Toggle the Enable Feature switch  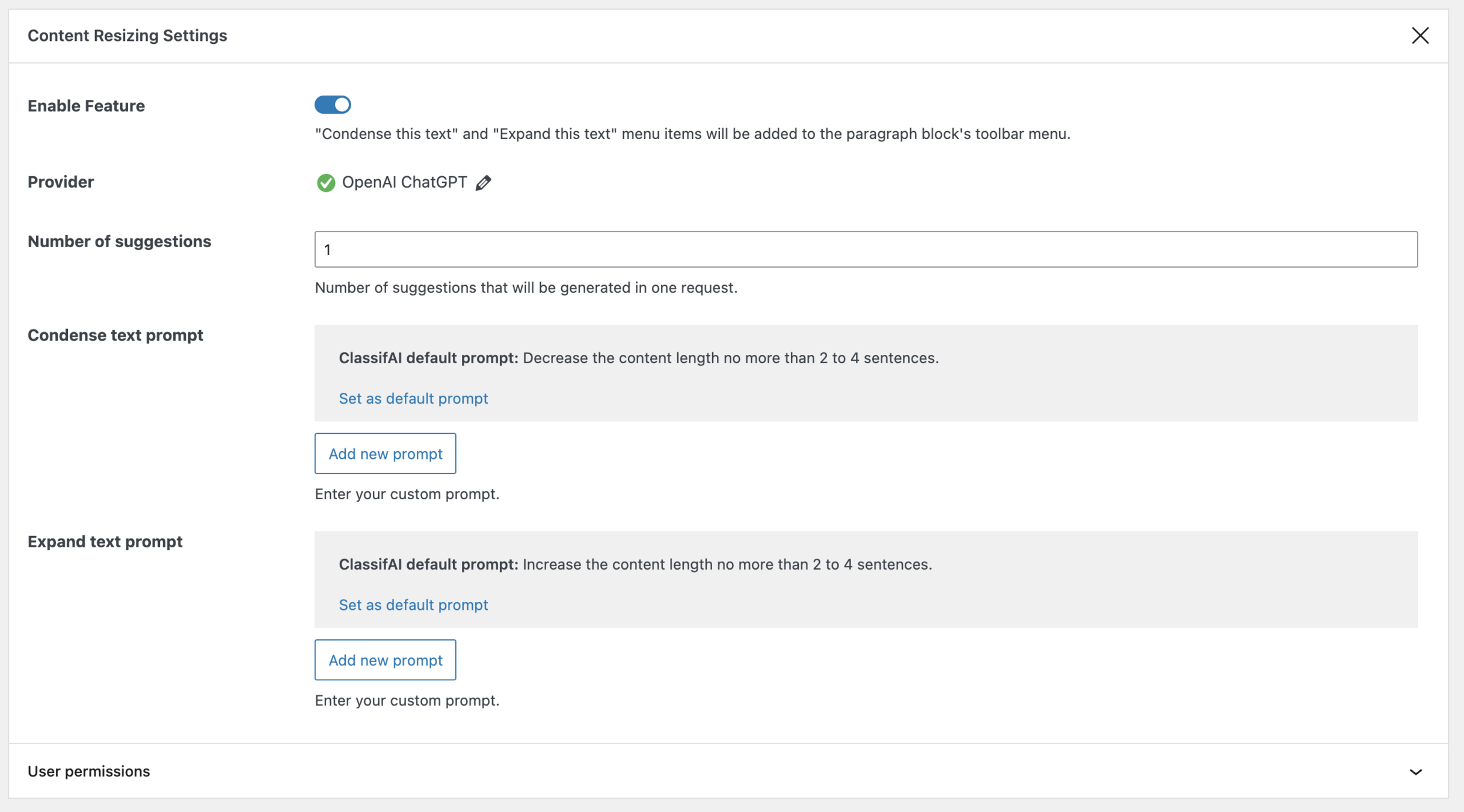[333, 105]
